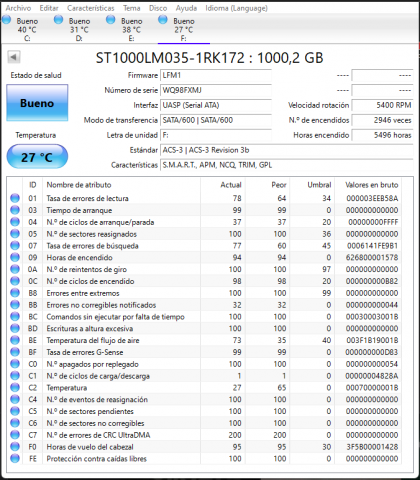Open the Idioma (Language) menu
The image size is (420, 480).
point(236,8)
